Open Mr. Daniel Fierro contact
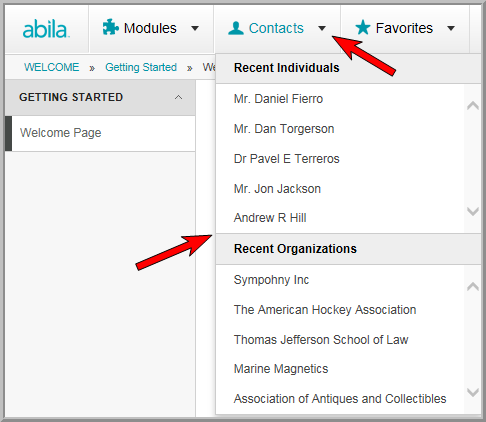Viewport: 486px width, 422px height. [x=278, y=99]
